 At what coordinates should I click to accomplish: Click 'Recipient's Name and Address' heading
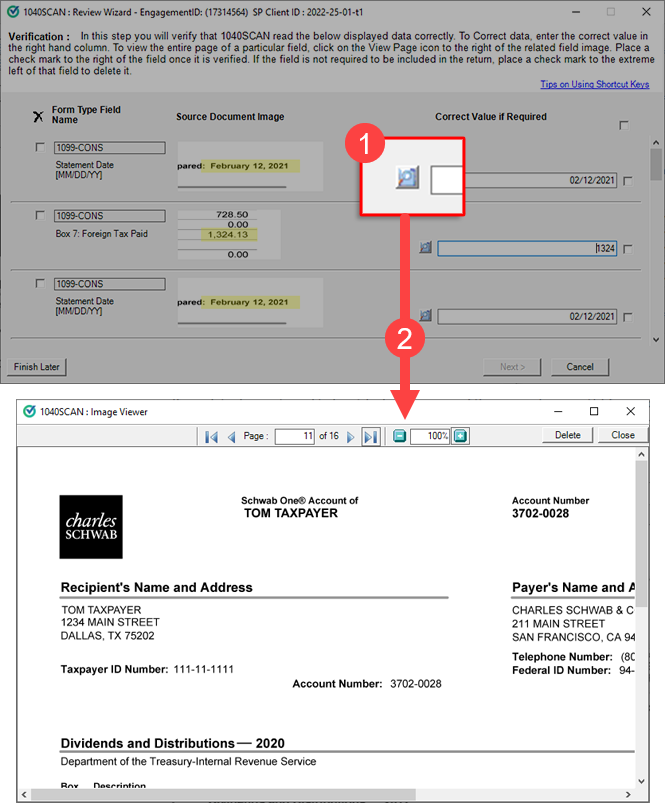157,587
